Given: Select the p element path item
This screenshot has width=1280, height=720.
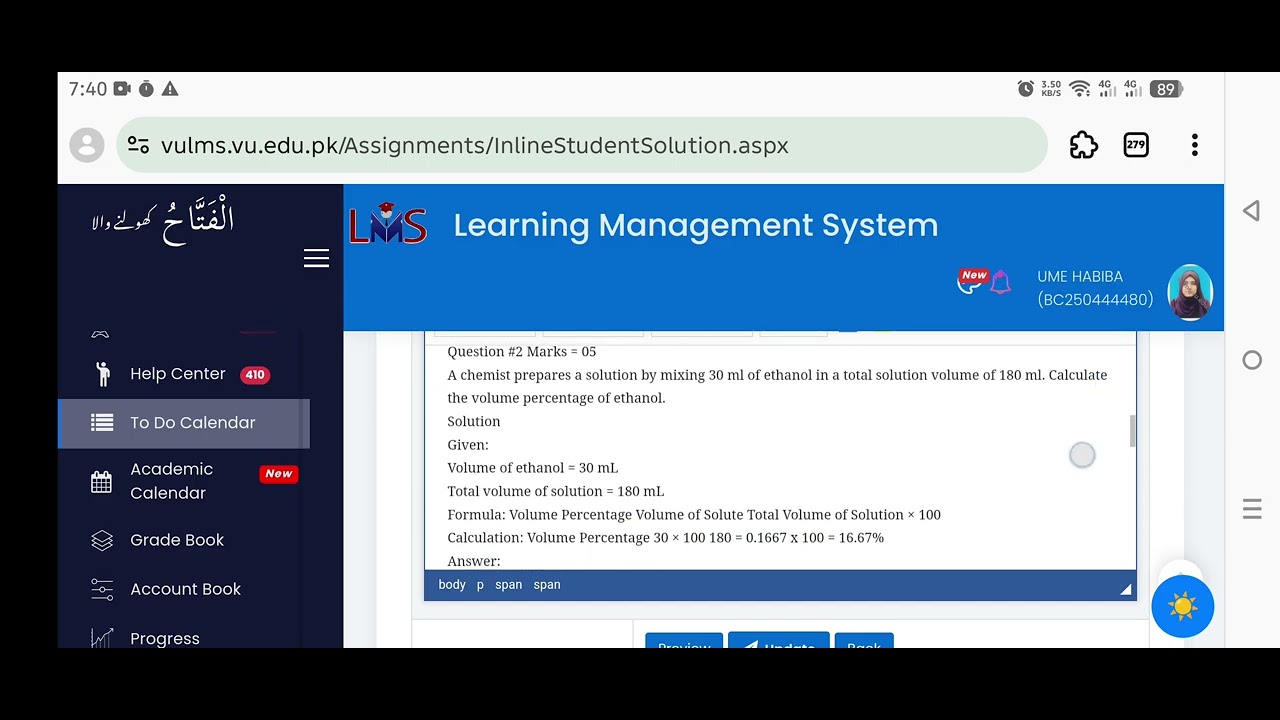Looking at the screenshot, I should click(480, 585).
